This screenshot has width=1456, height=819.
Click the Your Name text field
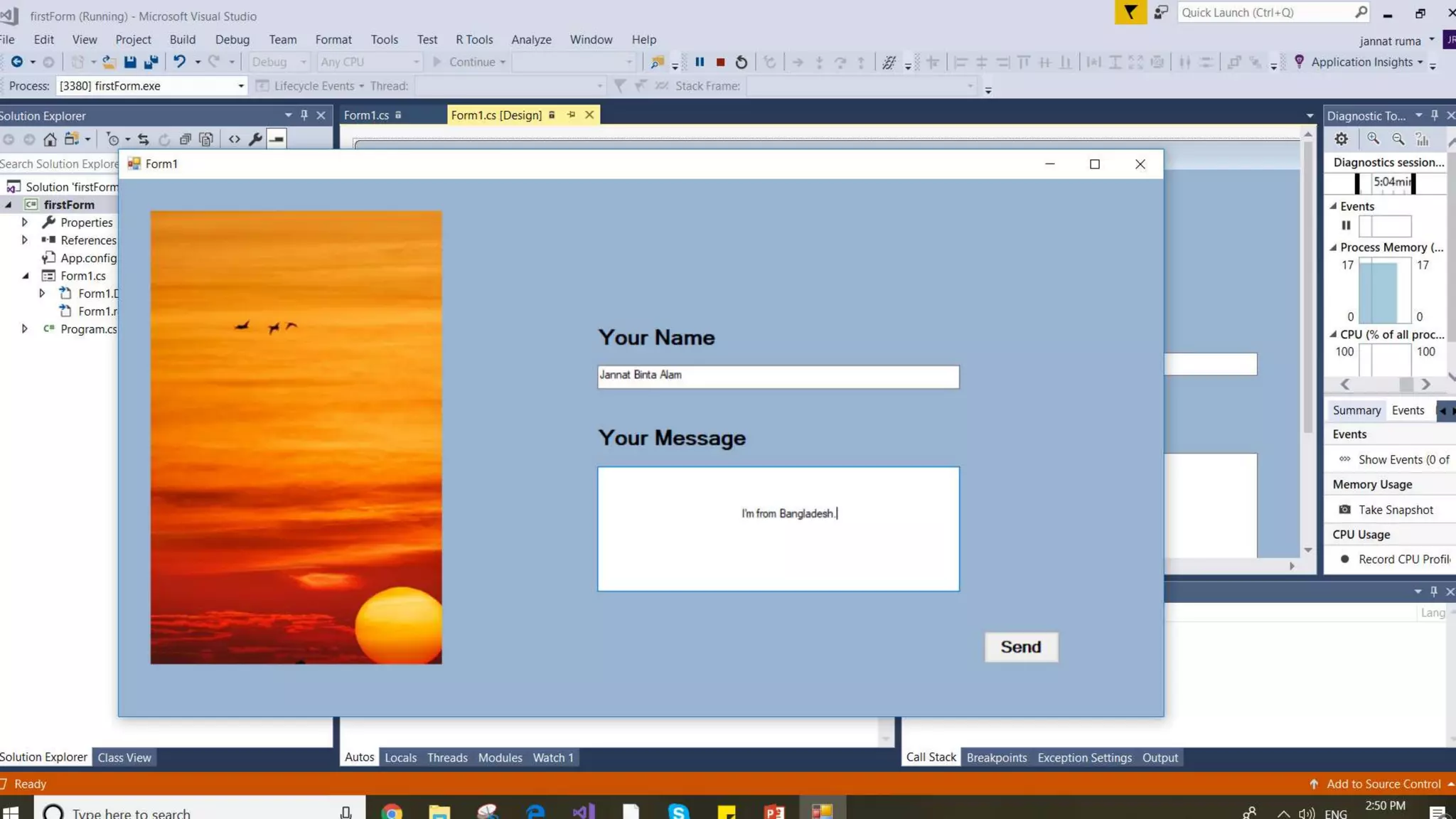click(x=778, y=376)
